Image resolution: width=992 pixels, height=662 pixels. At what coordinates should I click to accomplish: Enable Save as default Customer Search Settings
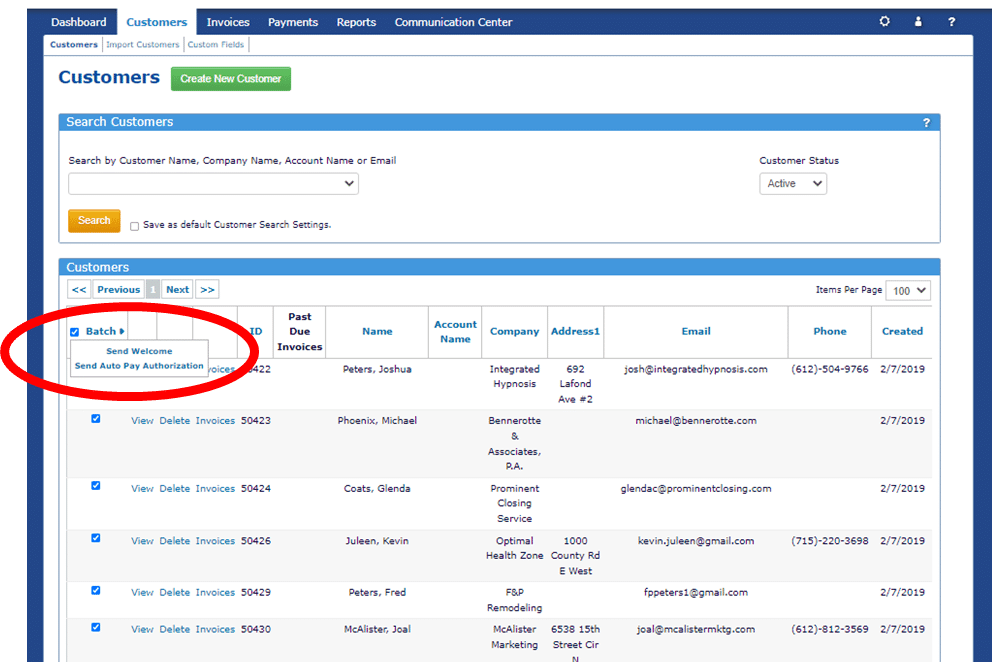pos(134,226)
